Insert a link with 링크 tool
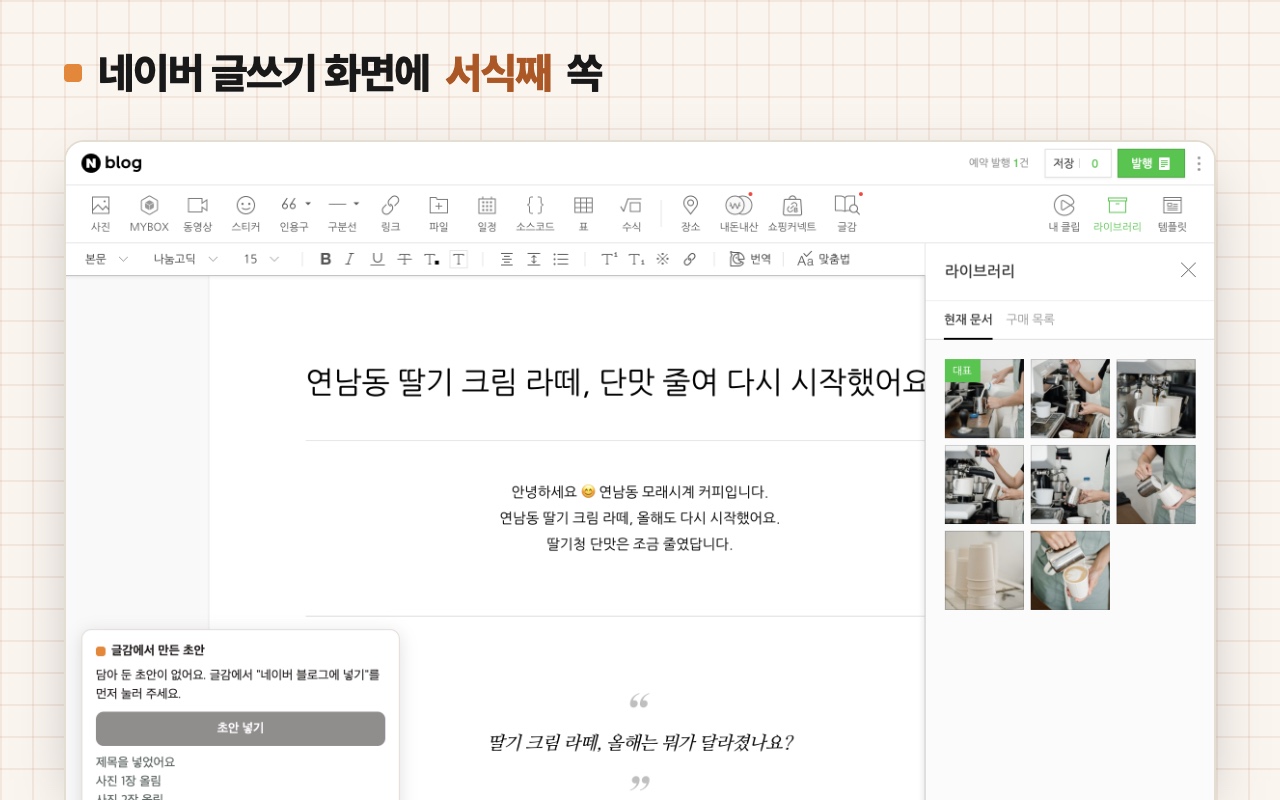The height and width of the screenshot is (800, 1280). 390,213
